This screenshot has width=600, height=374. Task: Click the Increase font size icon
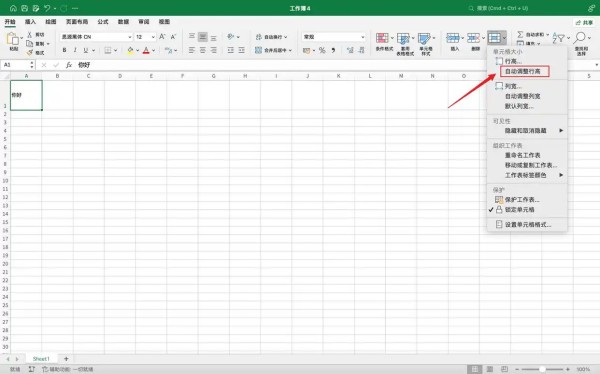(162, 37)
